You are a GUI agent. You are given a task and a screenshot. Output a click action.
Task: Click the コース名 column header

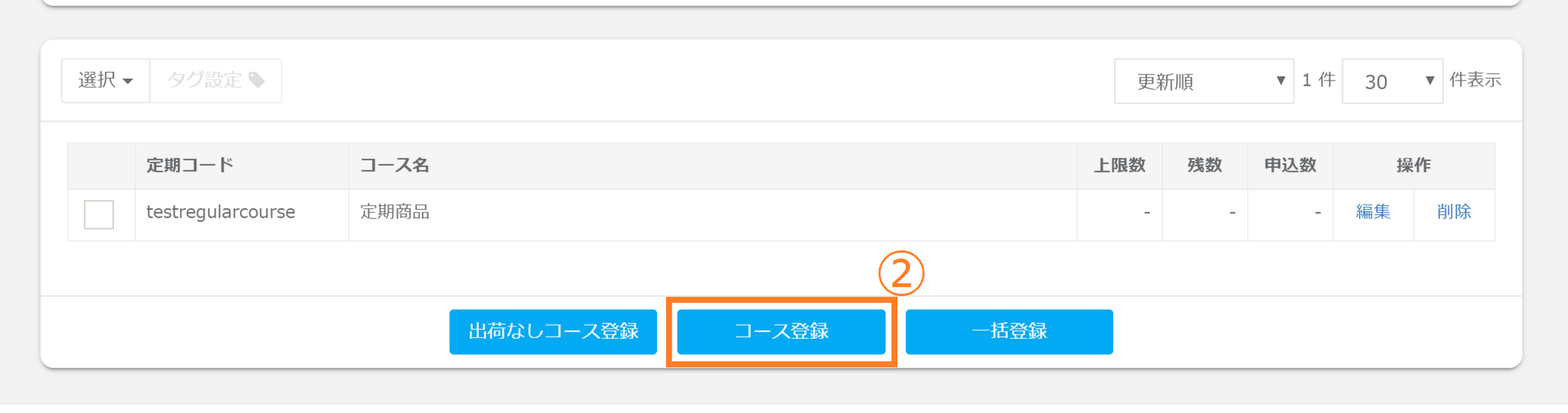pyautogui.click(x=395, y=166)
